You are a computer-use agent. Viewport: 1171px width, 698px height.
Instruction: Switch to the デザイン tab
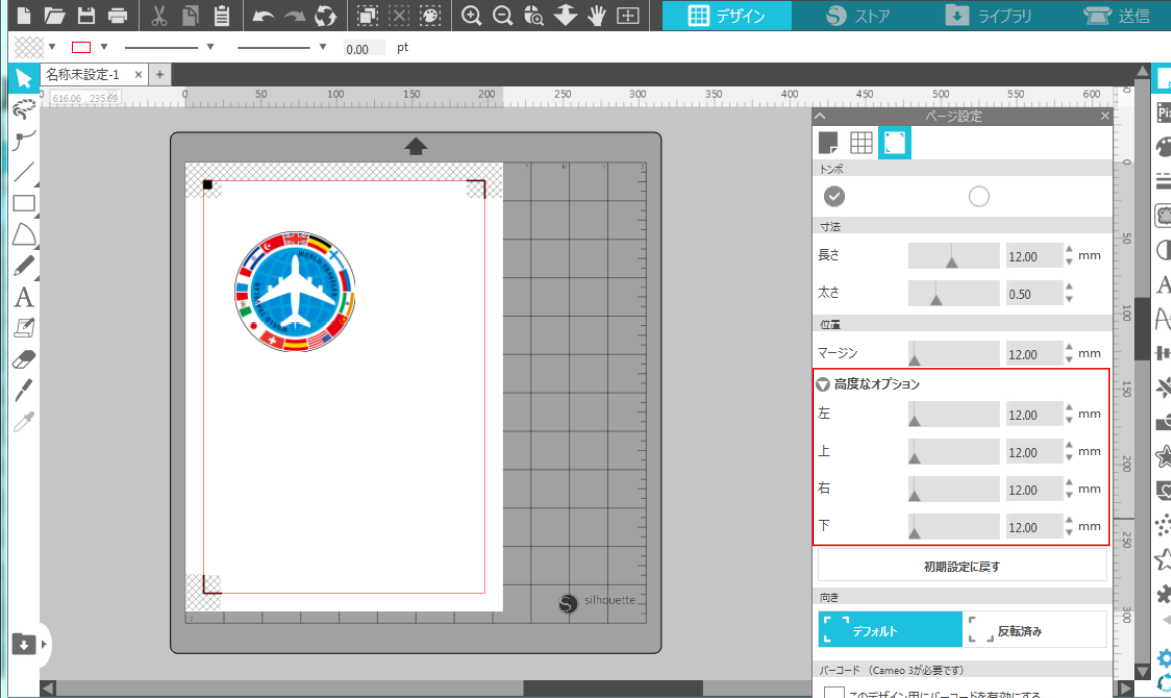(x=727, y=15)
